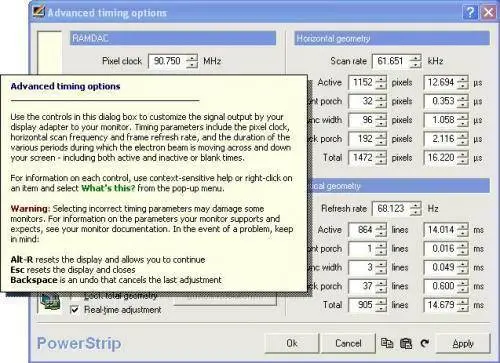Click spinner beside the 0.049 ms value
Screen dimensions: 500x363
[463, 267]
